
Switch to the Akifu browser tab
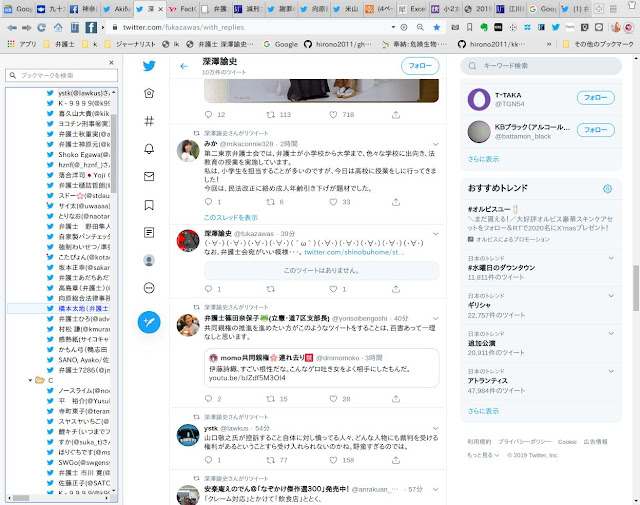pos(116,9)
